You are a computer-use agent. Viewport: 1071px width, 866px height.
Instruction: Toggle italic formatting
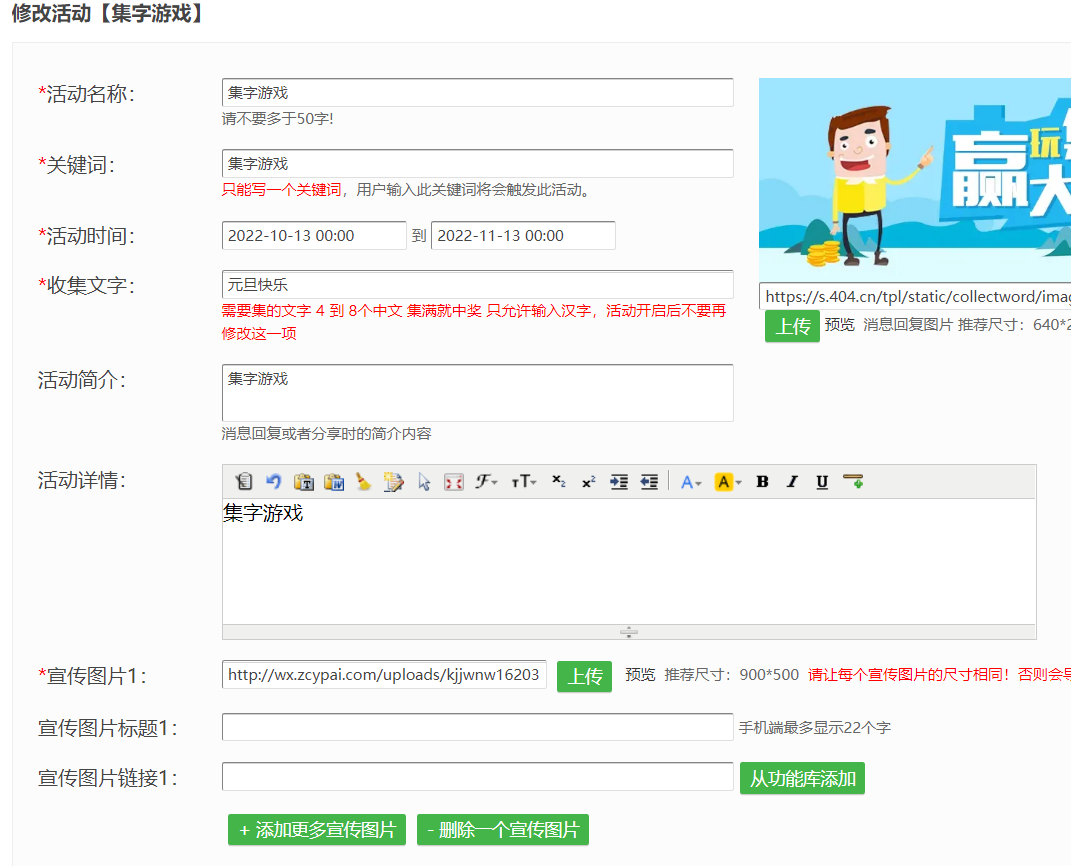(792, 481)
